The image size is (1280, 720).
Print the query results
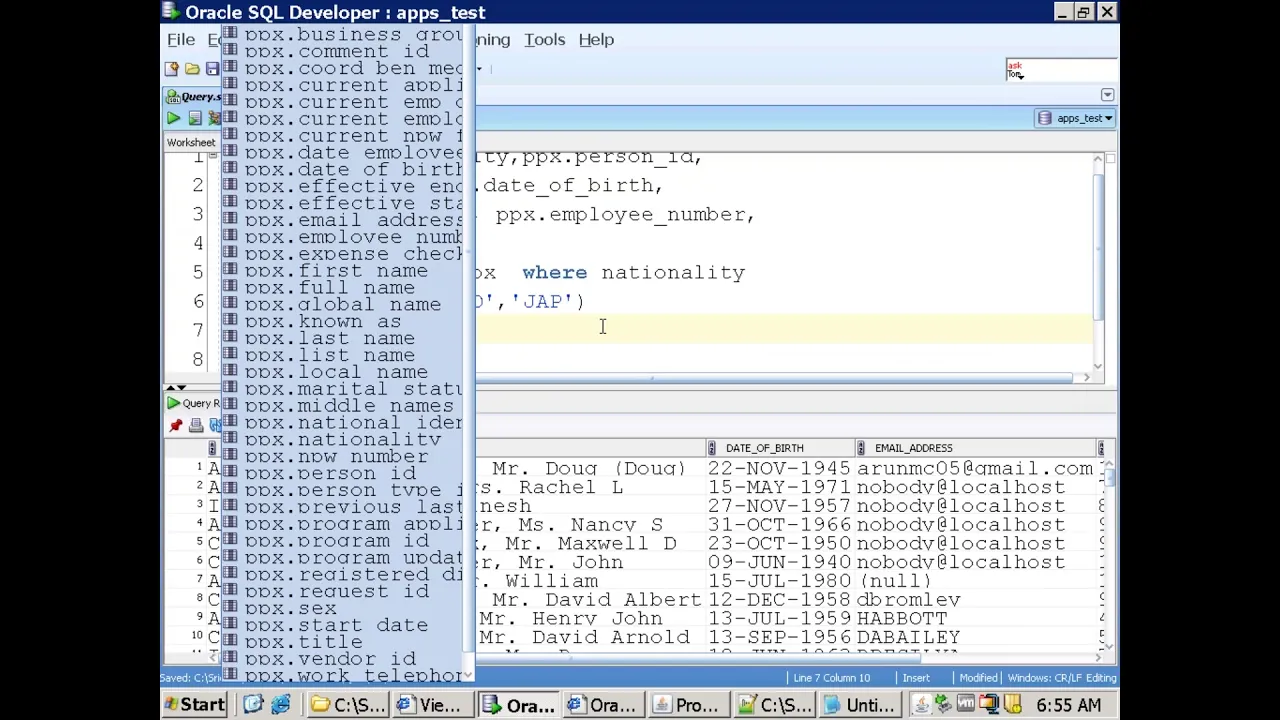point(196,426)
